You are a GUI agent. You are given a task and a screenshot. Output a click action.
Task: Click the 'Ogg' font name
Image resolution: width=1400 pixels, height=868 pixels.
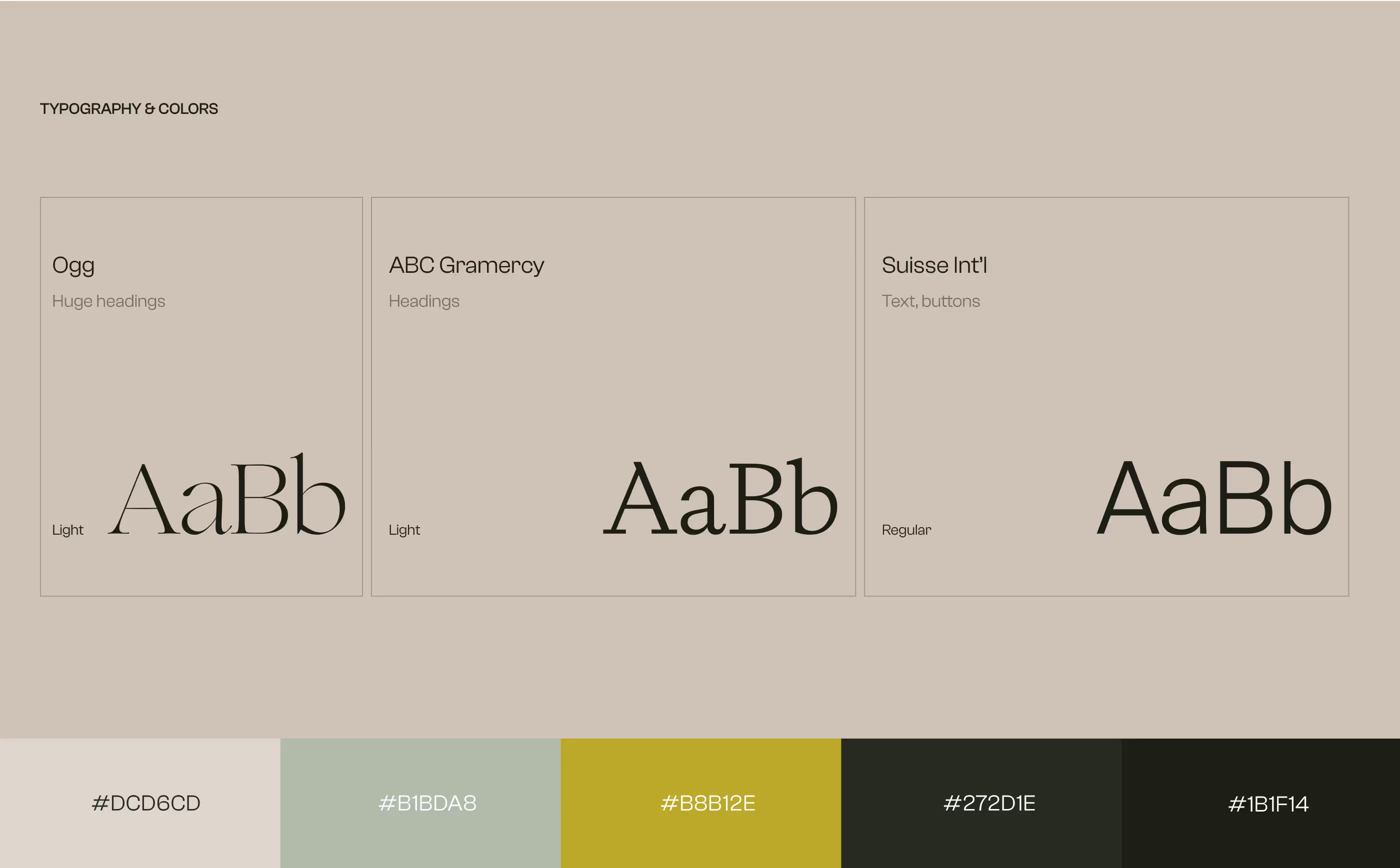73,266
